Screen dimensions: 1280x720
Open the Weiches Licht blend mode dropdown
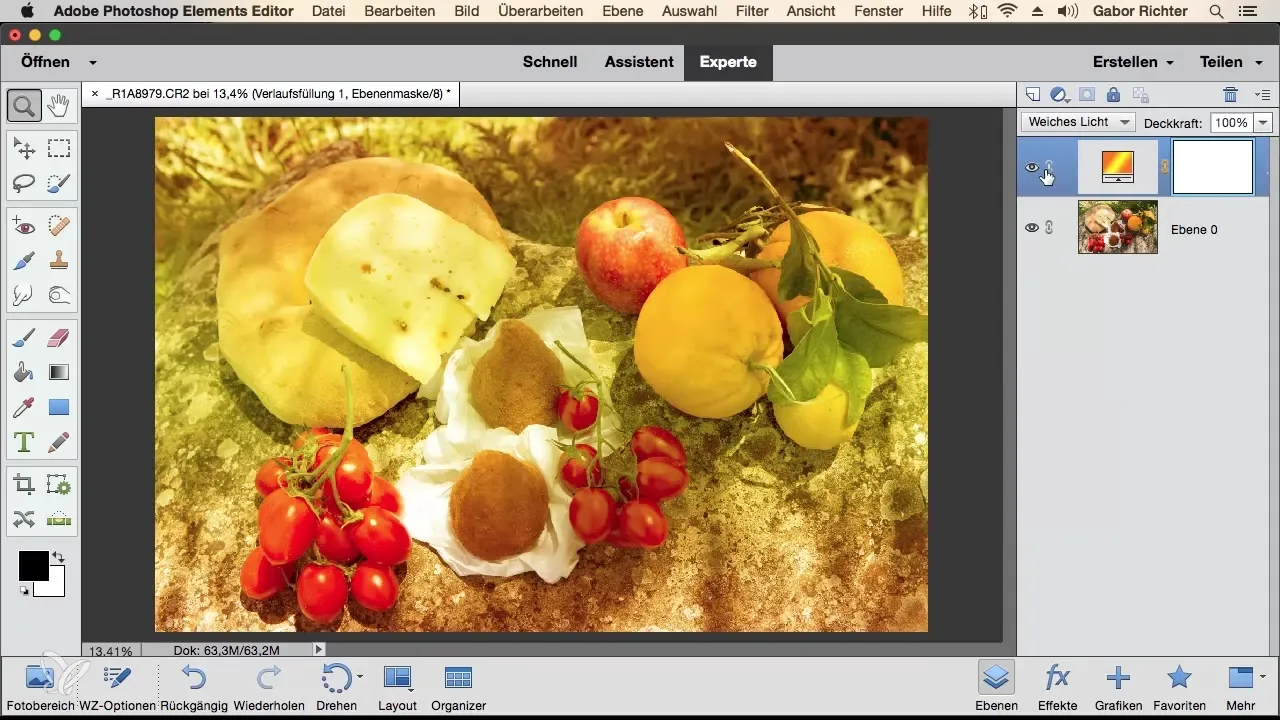pos(1078,122)
